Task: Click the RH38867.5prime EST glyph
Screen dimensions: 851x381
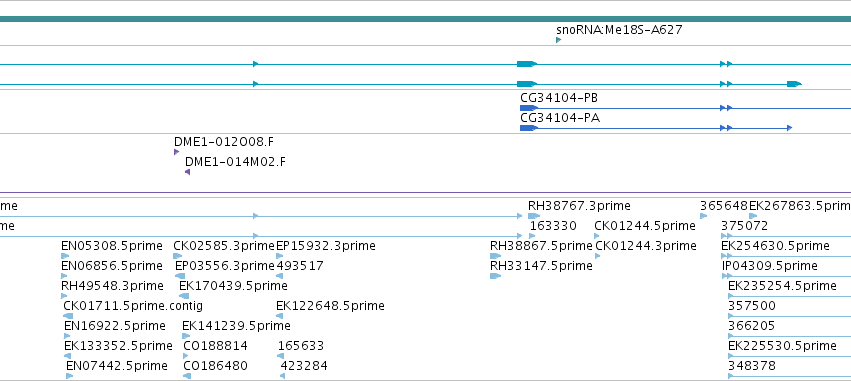Action: pyautogui.click(x=496, y=256)
